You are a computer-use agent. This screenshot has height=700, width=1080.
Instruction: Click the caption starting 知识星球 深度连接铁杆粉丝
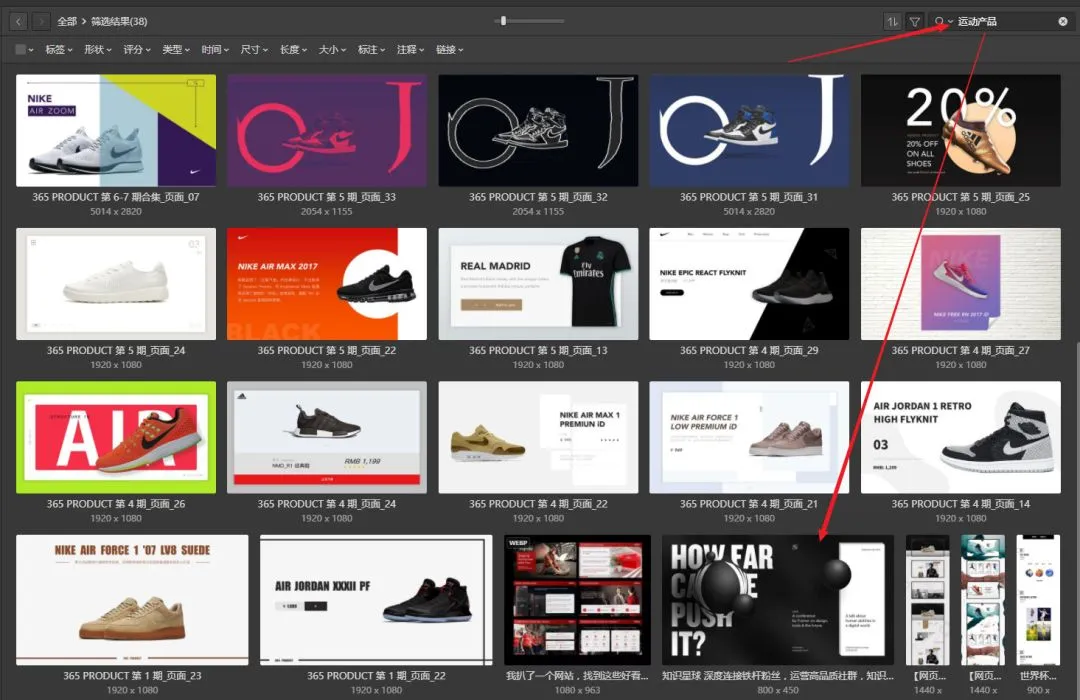point(778,676)
